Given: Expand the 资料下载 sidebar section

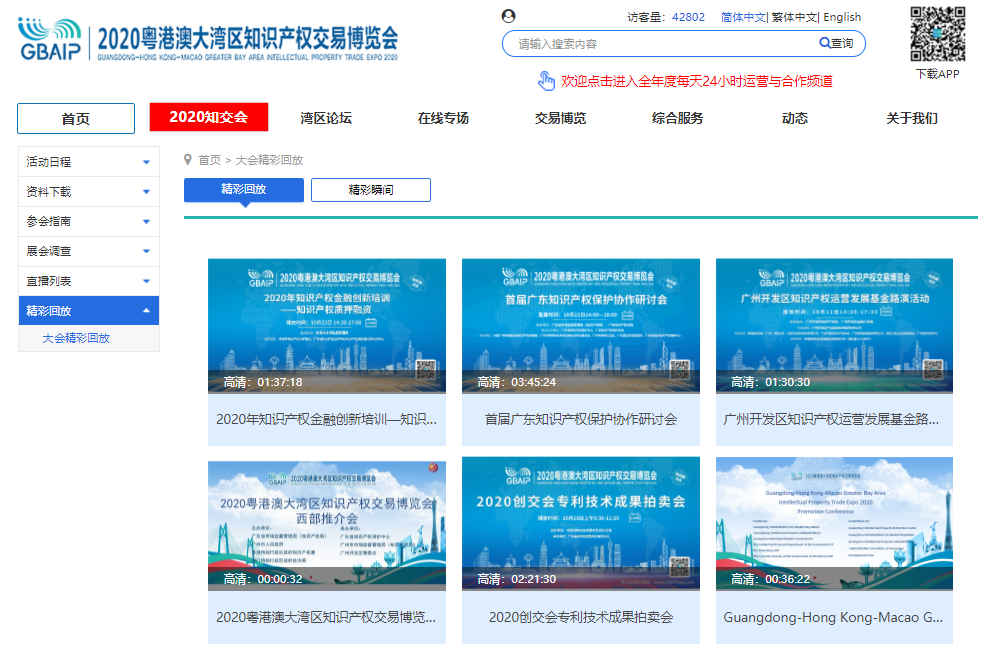Looking at the screenshot, I should tap(146, 192).
